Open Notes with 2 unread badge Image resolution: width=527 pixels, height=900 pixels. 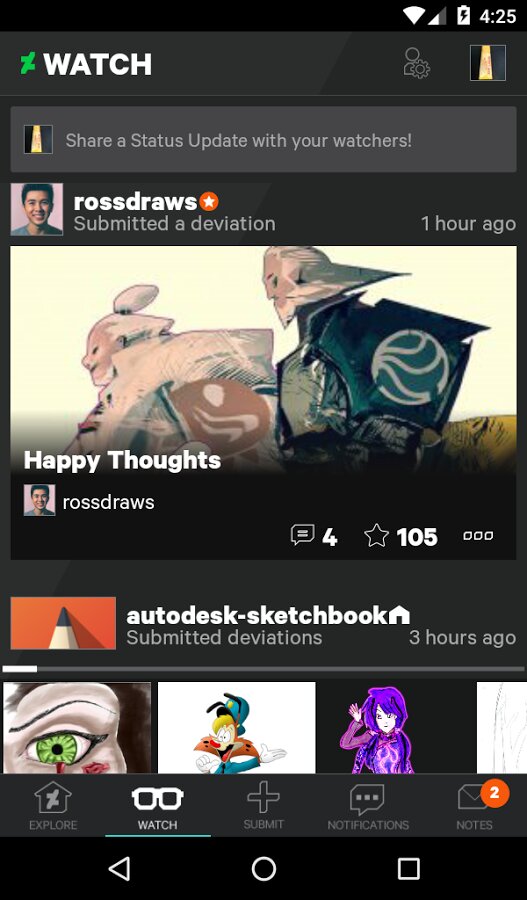[x=474, y=806]
